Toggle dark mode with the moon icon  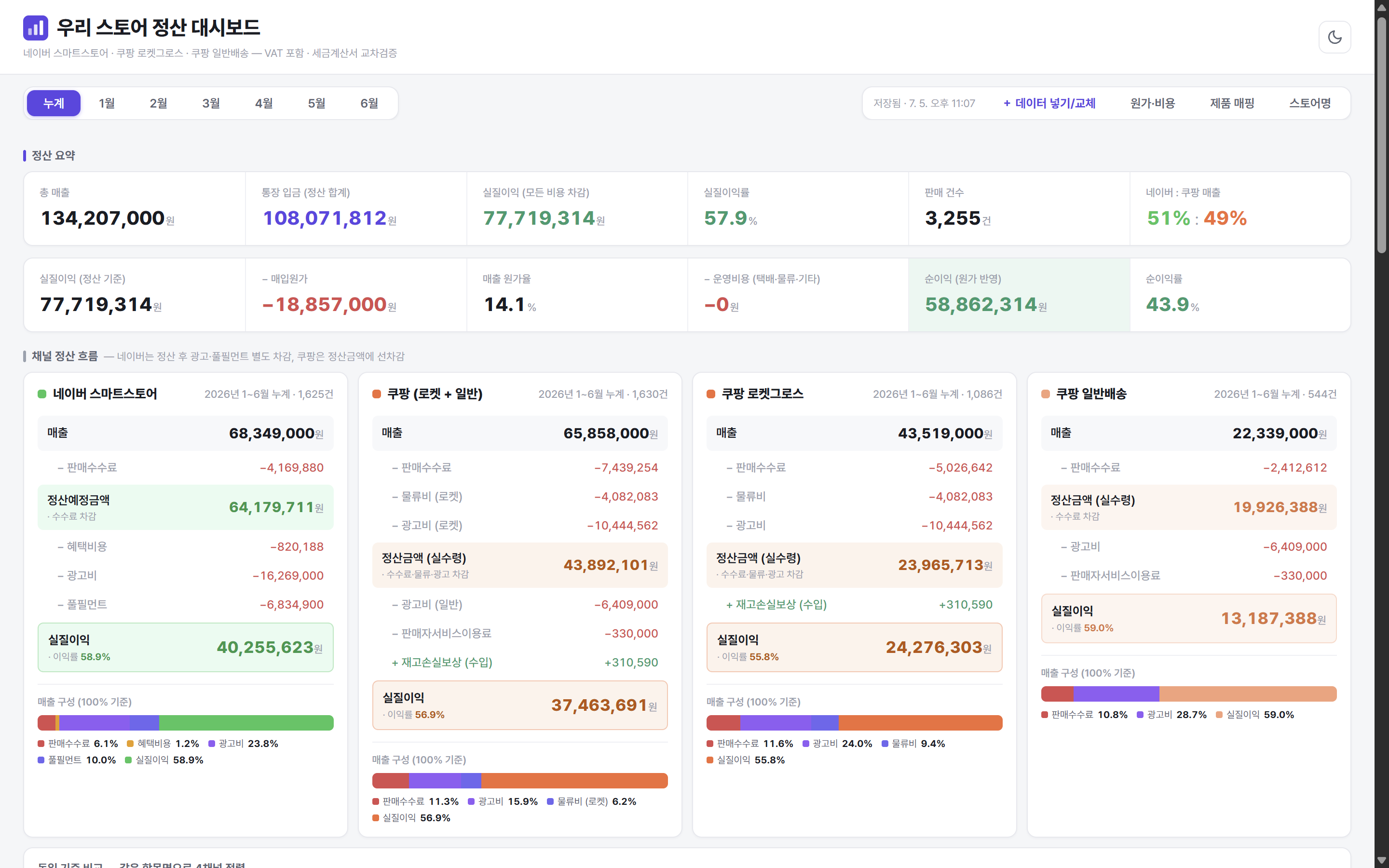coord(1335,37)
